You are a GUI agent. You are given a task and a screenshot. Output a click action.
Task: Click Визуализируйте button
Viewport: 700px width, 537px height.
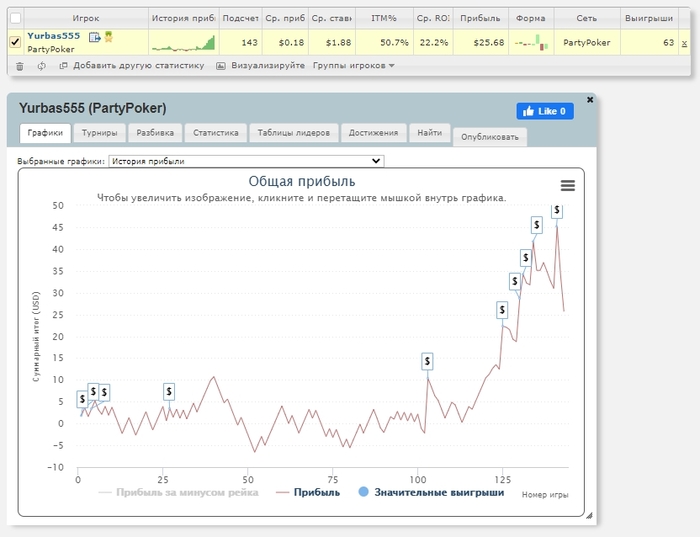pyautogui.click(x=268, y=66)
